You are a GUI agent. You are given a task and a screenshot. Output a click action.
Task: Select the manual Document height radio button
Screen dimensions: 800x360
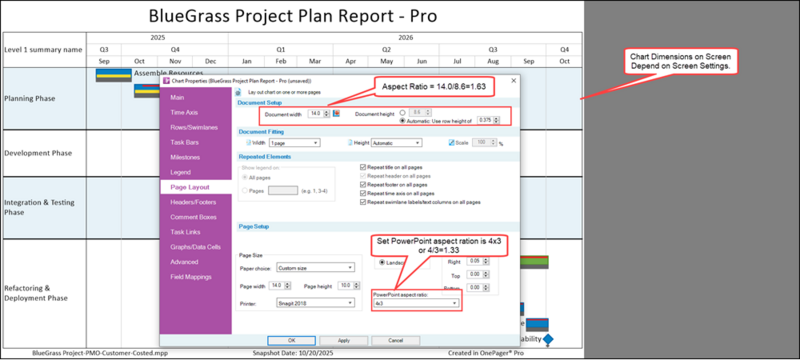coord(403,113)
